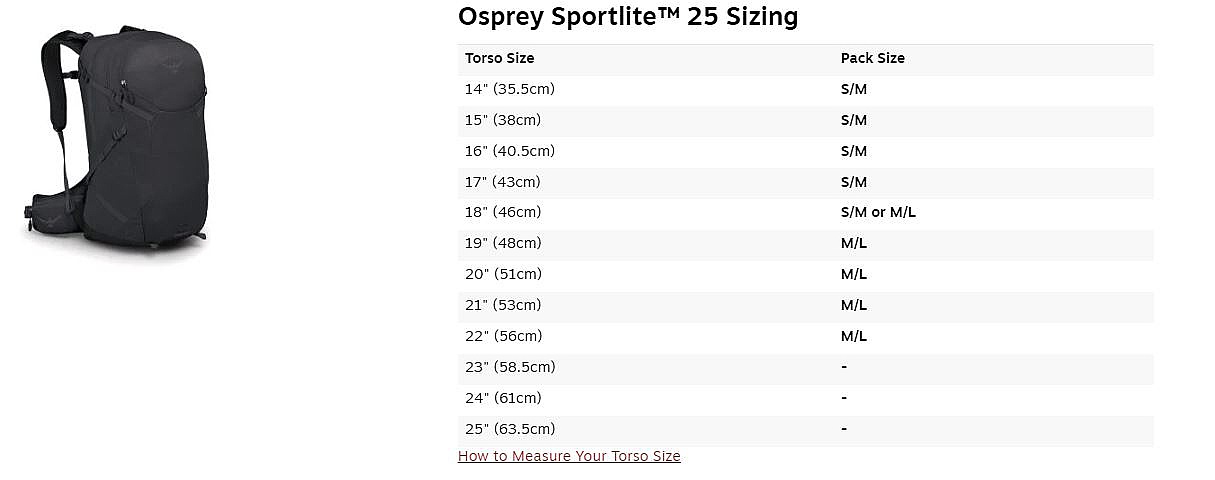Select the 18" (46cm) torso size cell

pyautogui.click(x=502, y=212)
